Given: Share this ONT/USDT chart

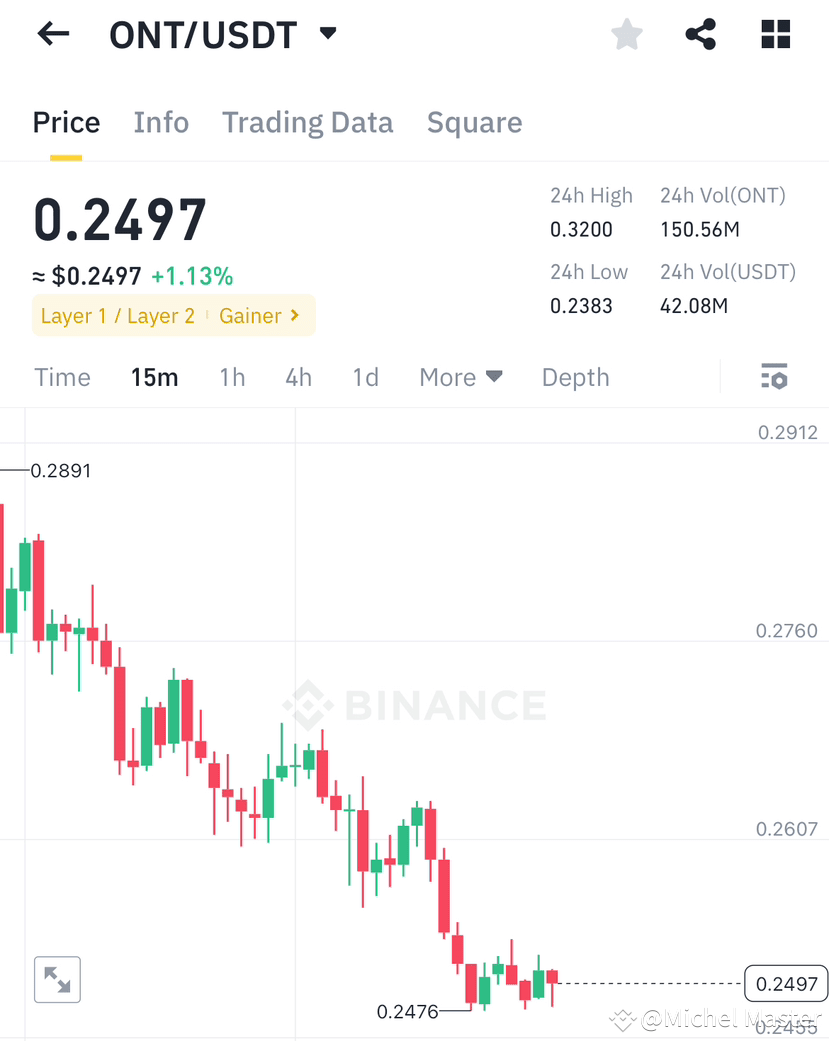Looking at the screenshot, I should tap(701, 34).
